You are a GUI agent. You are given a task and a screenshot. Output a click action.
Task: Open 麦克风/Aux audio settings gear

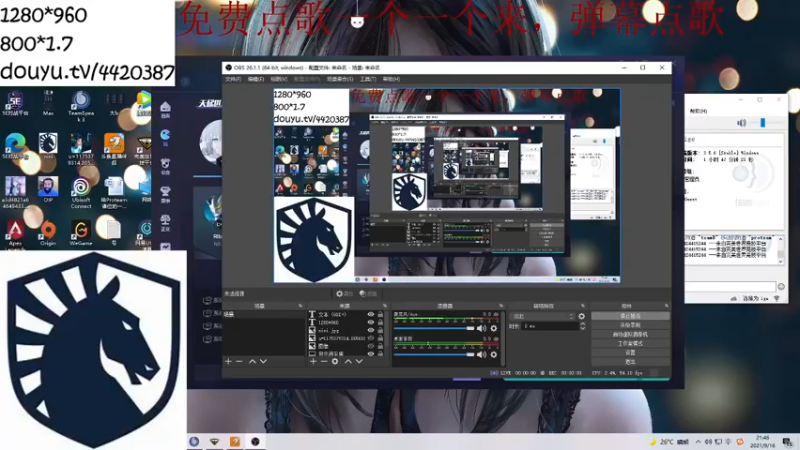click(x=493, y=328)
